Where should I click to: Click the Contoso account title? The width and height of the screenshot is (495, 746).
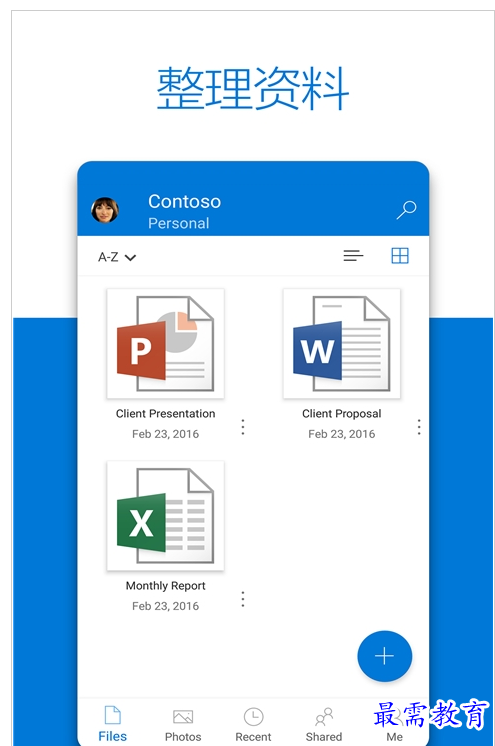(185, 201)
